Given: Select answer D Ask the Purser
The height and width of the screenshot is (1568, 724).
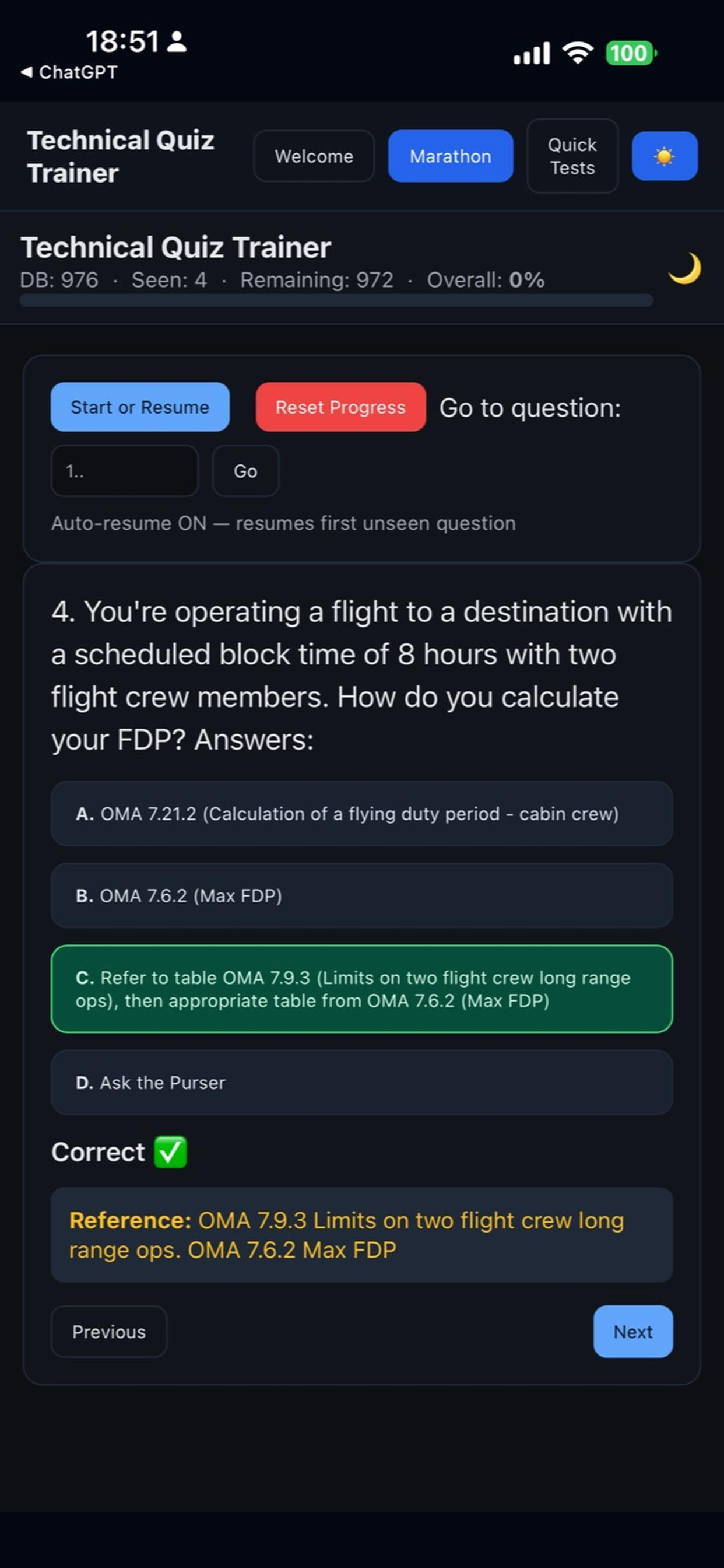Looking at the screenshot, I should point(361,1083).
